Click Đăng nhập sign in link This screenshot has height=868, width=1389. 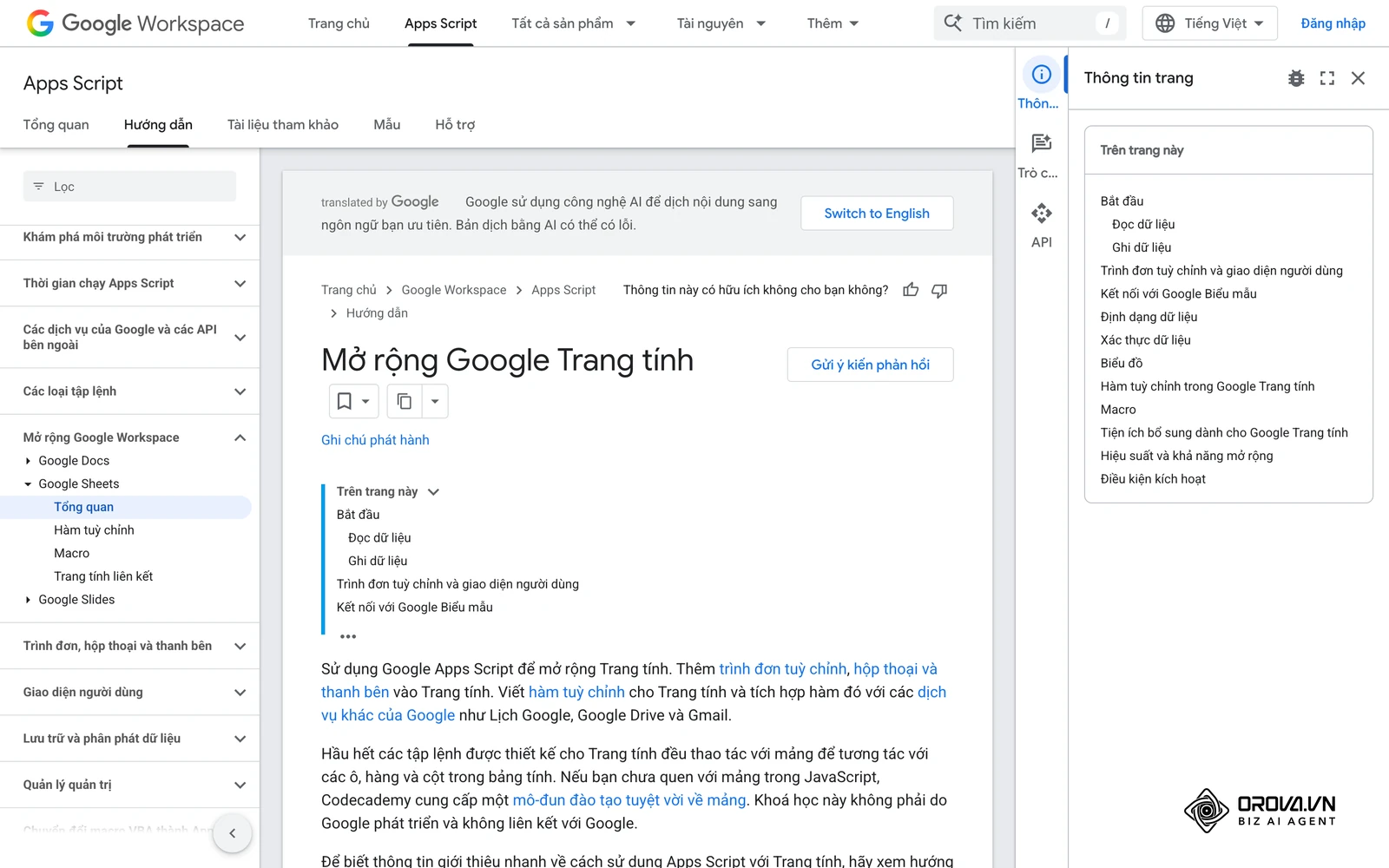[1333, 23]
